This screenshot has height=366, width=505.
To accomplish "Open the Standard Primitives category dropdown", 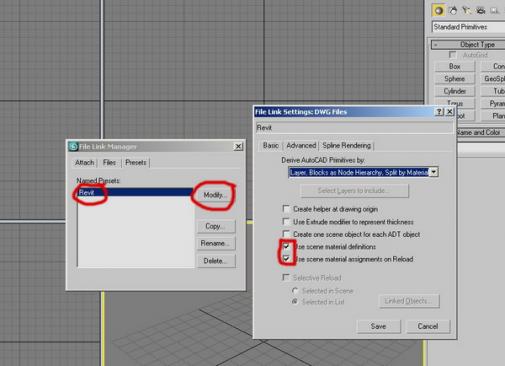I will [x=468, y=27].
